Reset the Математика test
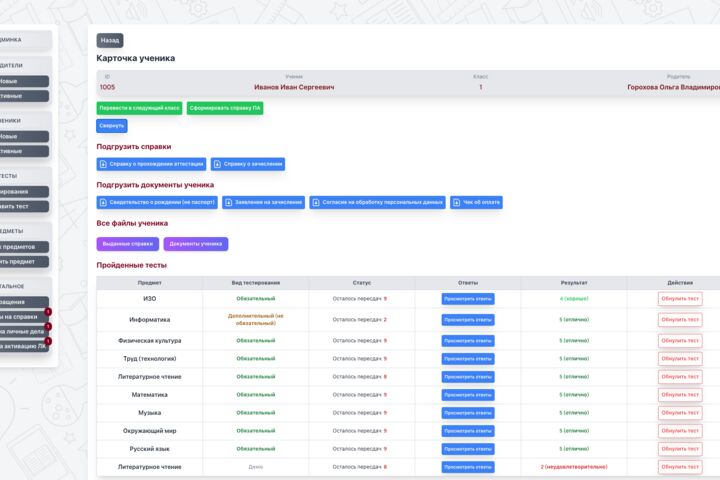This screenshot has width=720, height=480. (680, 395)
